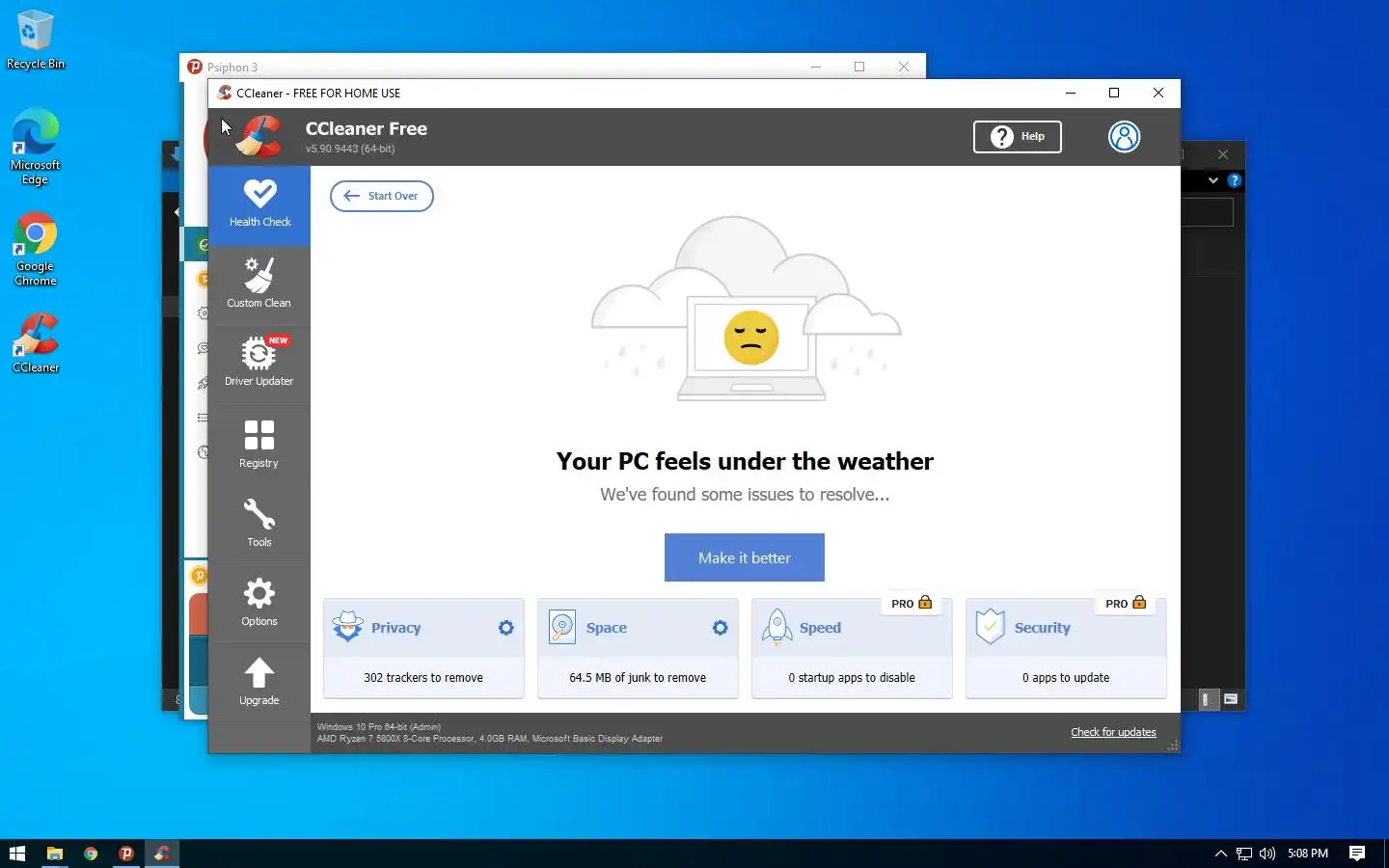The image size is (1389, 868).
Task: Open the Windows Start menu
Action: (x=16, y=854)
